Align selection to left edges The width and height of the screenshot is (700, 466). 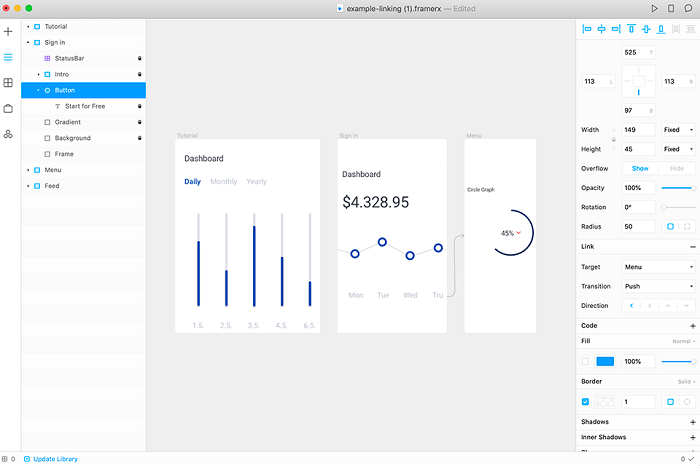point(587,29)
